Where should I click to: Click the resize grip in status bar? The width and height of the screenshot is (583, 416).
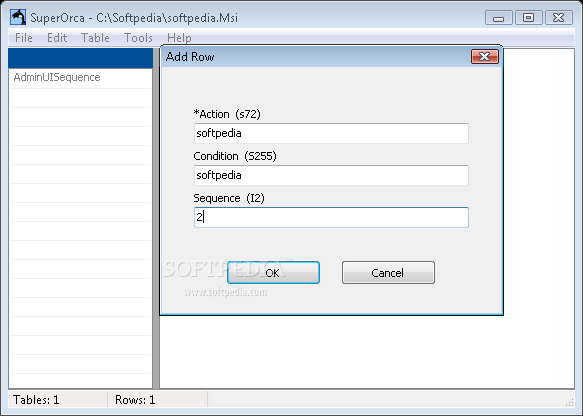[x=569, y=402]
